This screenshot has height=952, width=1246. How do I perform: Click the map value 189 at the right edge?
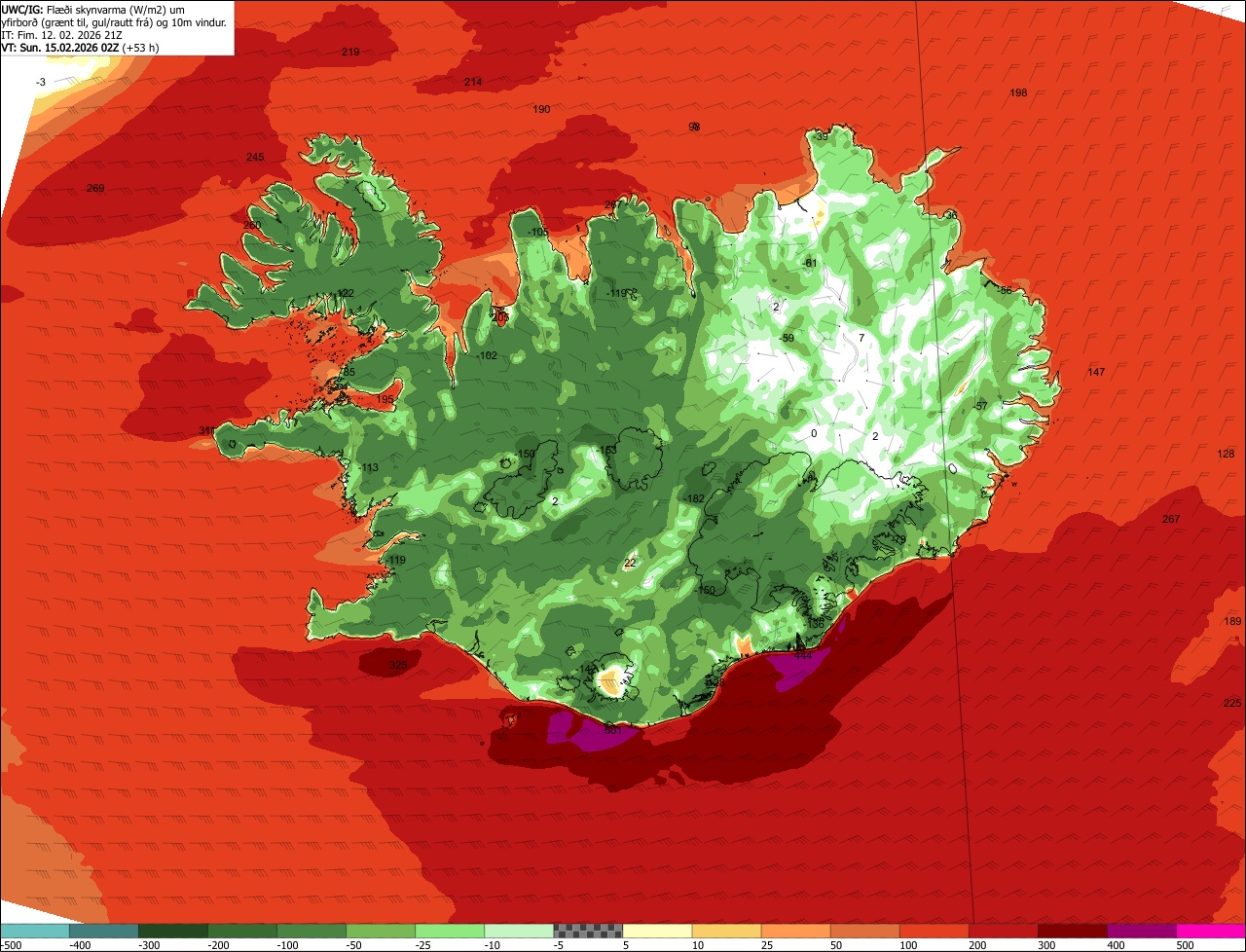pyautogui.click(x=1232, y=621)
